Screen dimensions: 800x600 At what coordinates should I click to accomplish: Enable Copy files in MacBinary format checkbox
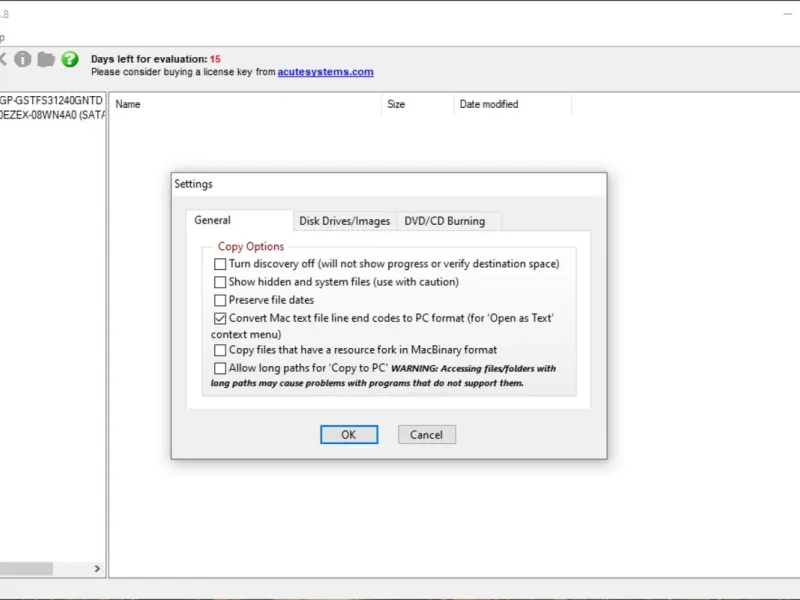pyautogui.click(x=220, y=350)
